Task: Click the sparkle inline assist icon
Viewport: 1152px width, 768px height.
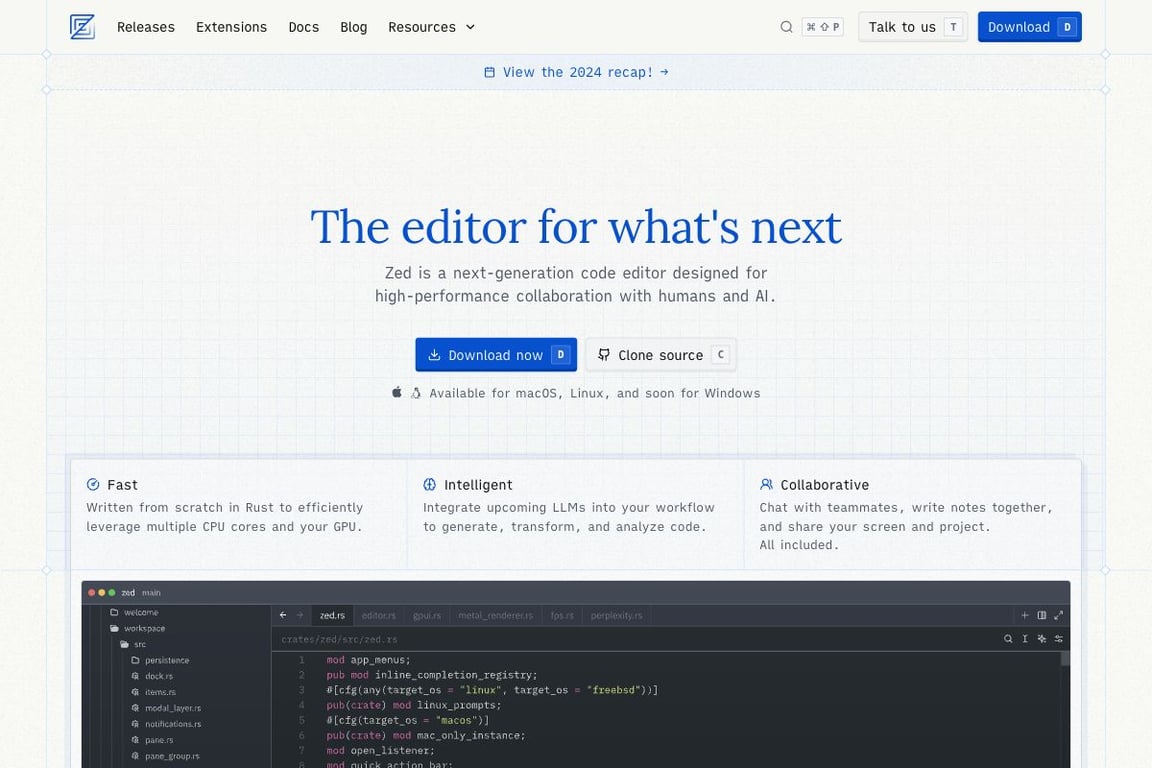Action: [x=1042, y=639]
